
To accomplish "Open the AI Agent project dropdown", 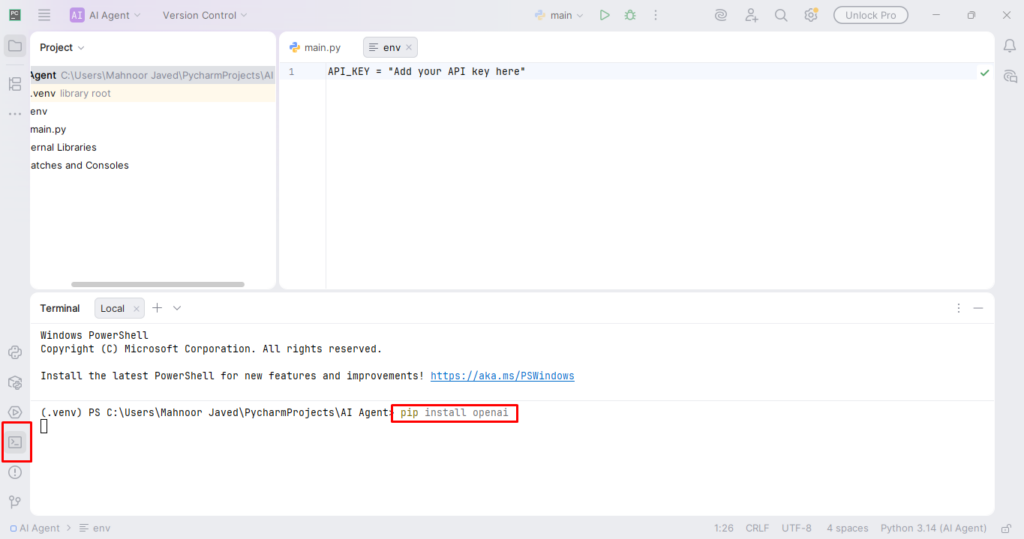I will [104, 15].
